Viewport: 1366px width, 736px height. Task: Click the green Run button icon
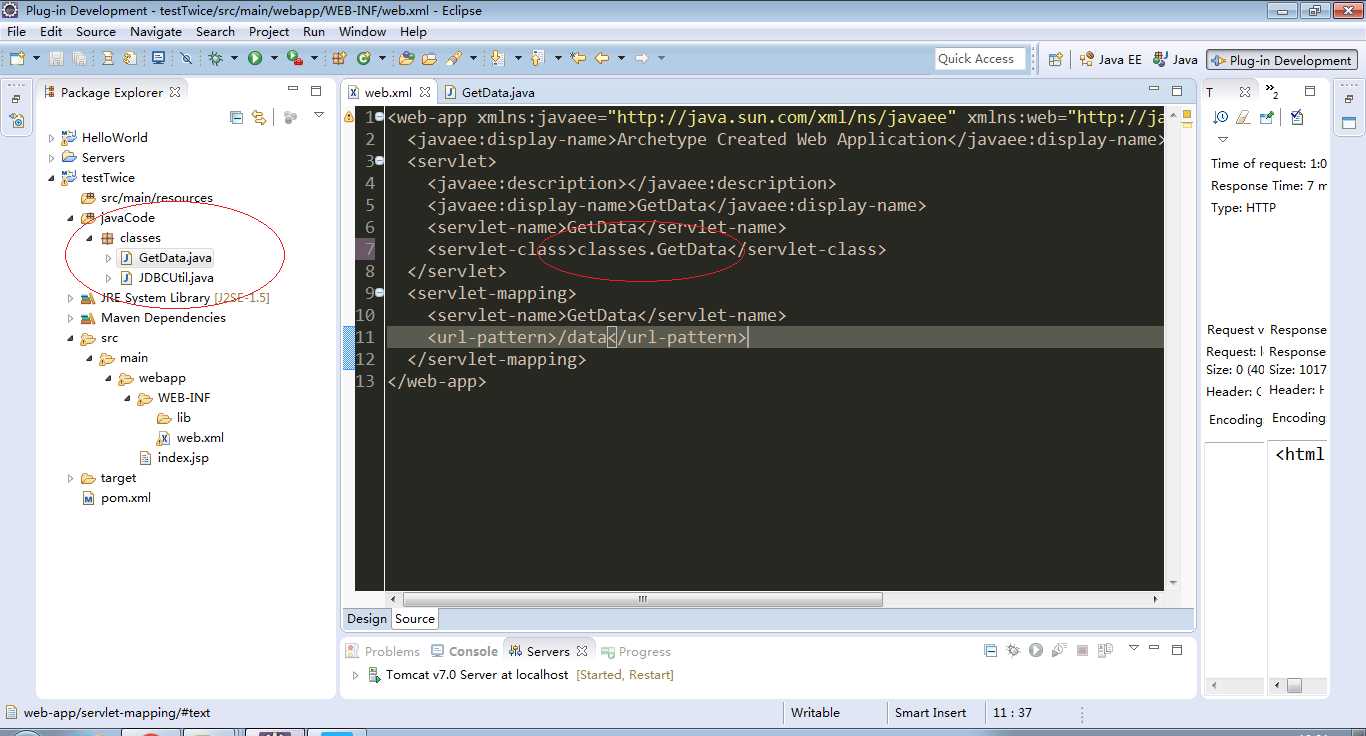point(255,59)
